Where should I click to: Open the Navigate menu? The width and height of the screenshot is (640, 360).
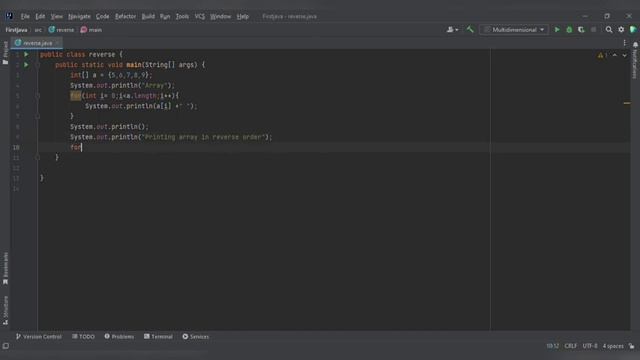pyautogui.click(x=79, y=16)
